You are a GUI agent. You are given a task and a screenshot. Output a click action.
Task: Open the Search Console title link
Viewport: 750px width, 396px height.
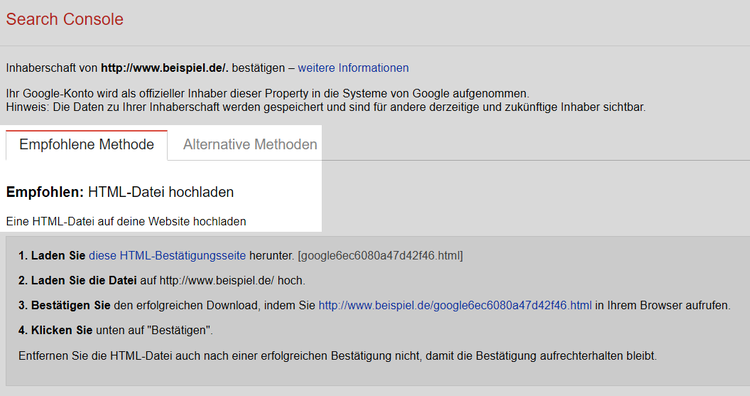pos(65,19)
